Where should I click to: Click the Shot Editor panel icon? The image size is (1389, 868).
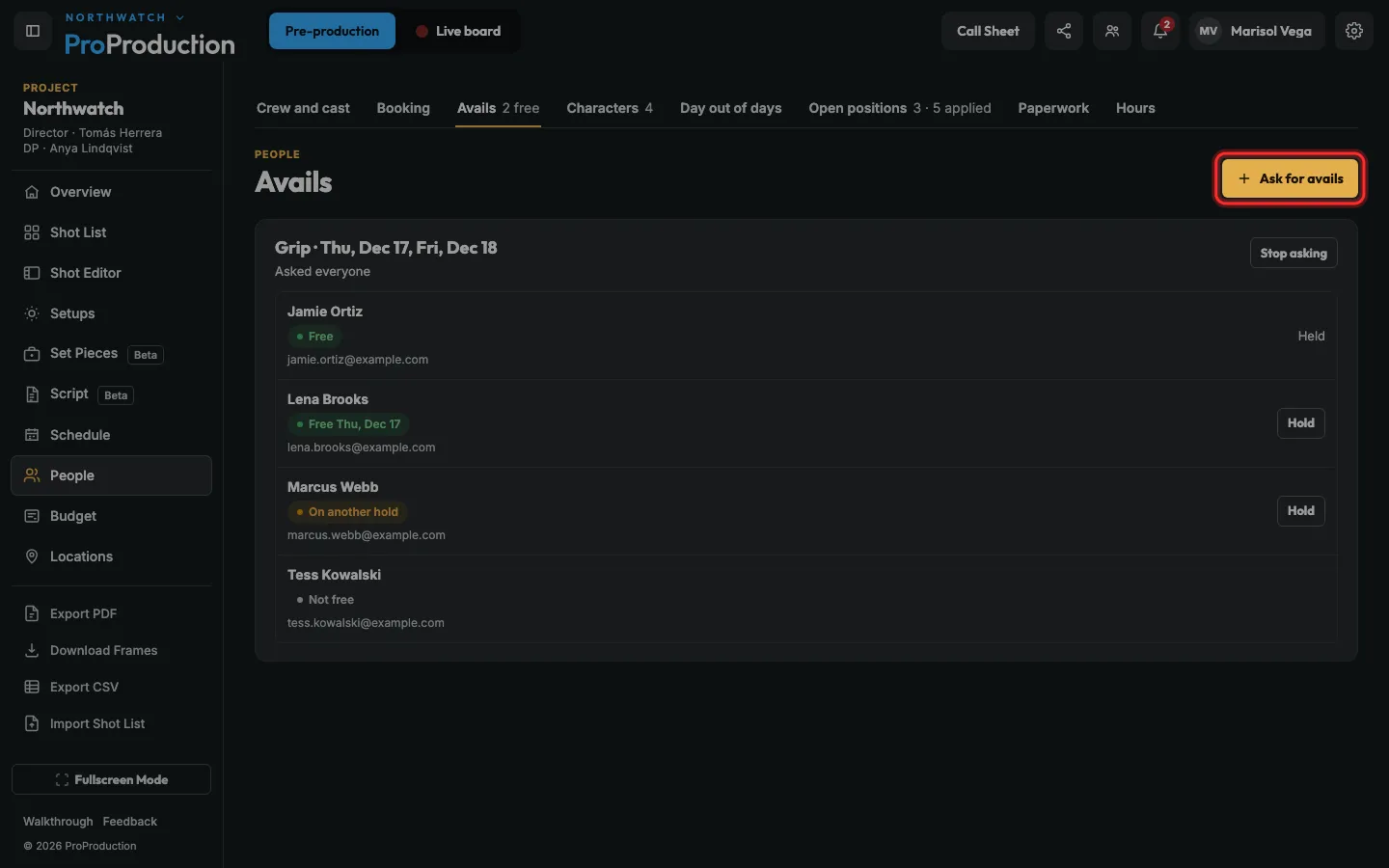coord(32,273)
